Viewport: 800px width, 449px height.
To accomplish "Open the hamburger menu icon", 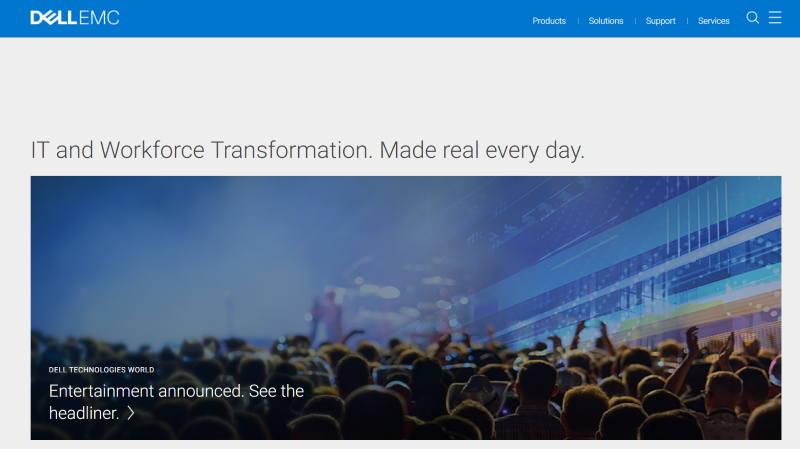I will click(775, 18).
